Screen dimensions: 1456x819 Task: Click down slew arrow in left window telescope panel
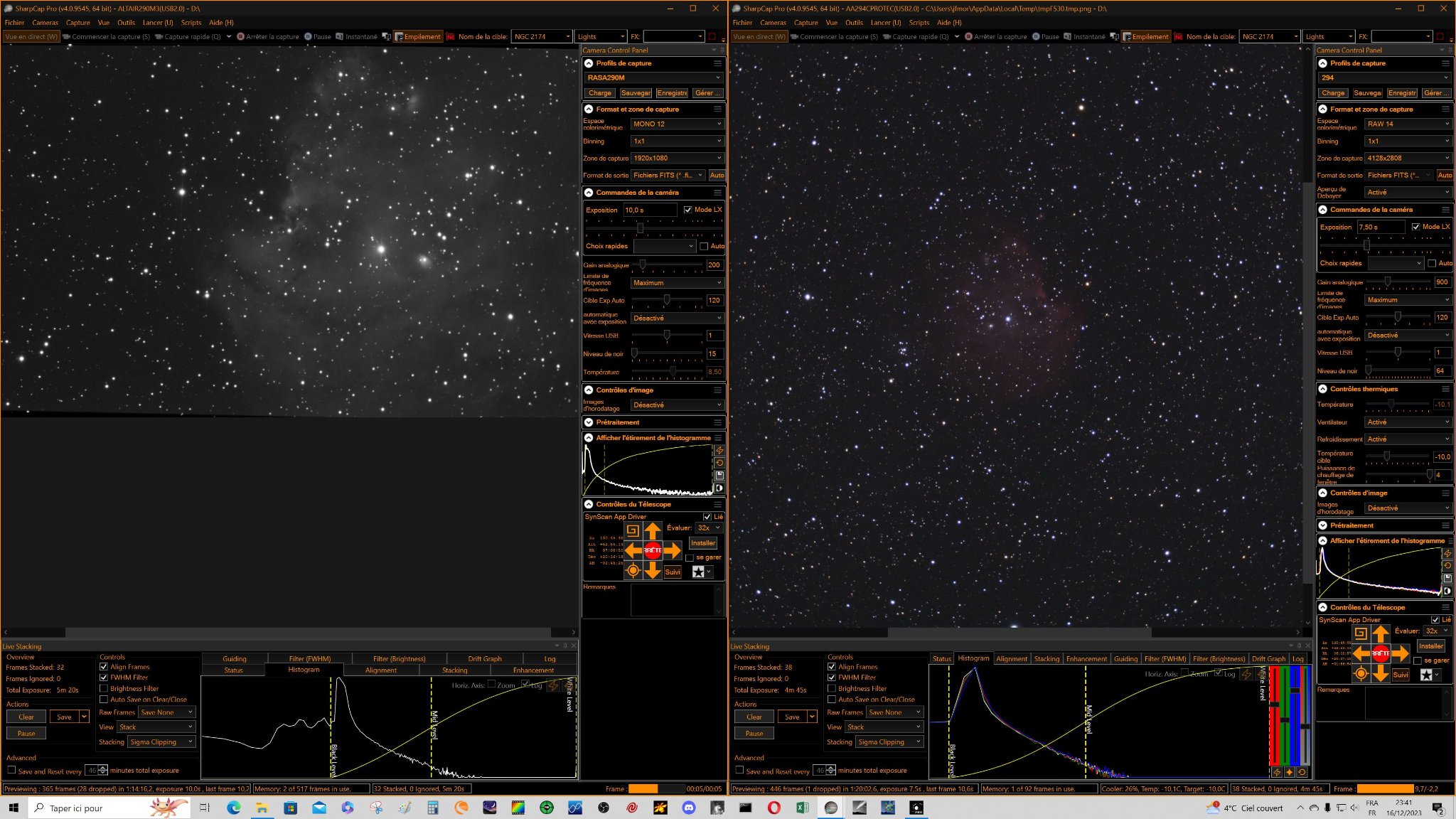coord(653,570)
